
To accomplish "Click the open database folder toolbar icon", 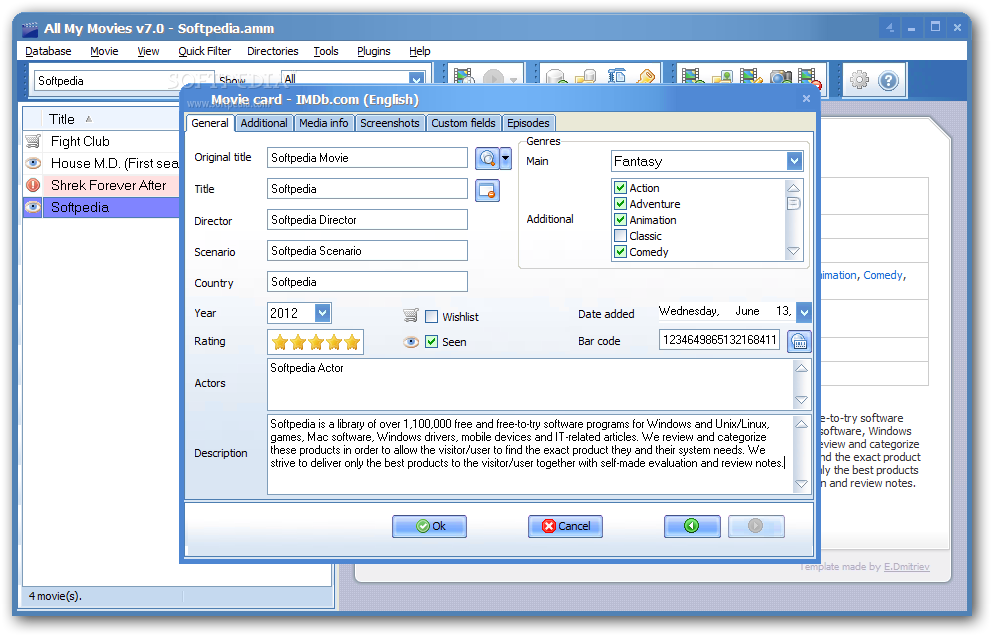I will [x=586, y=78].
